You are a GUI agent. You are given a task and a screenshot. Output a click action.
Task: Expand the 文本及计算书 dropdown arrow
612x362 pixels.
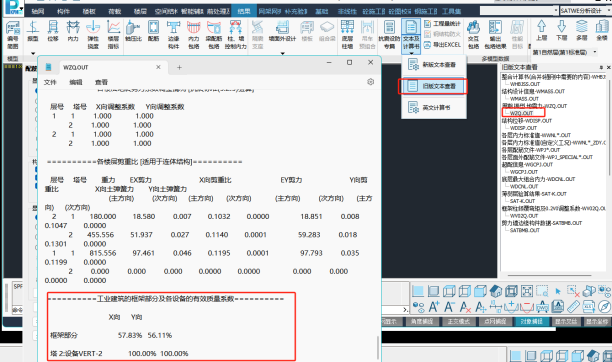click(411, 52)
